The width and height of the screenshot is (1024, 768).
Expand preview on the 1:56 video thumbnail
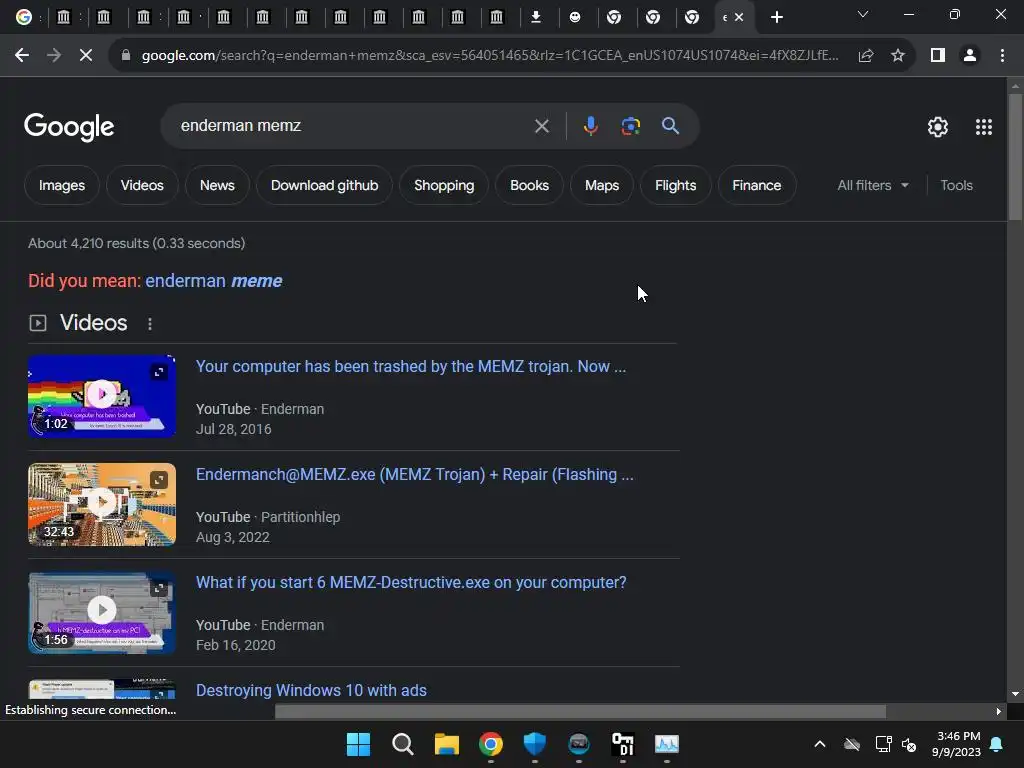click(x=159, y=588)
